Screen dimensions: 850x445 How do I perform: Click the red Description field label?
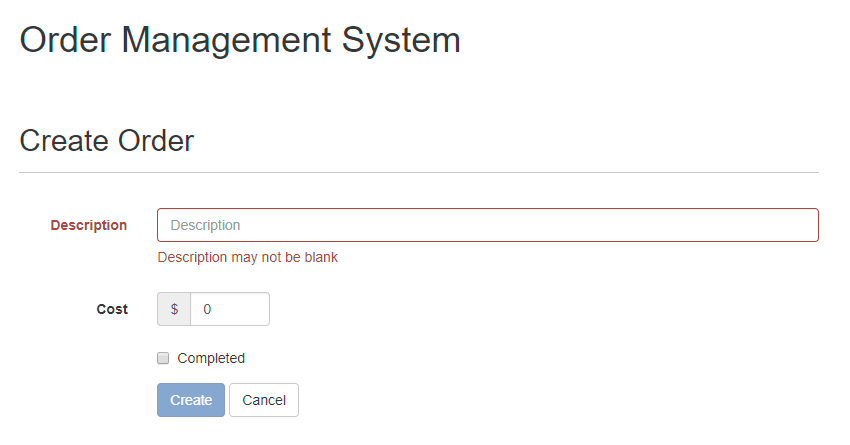pyautogui.click(x=89, y=225)
